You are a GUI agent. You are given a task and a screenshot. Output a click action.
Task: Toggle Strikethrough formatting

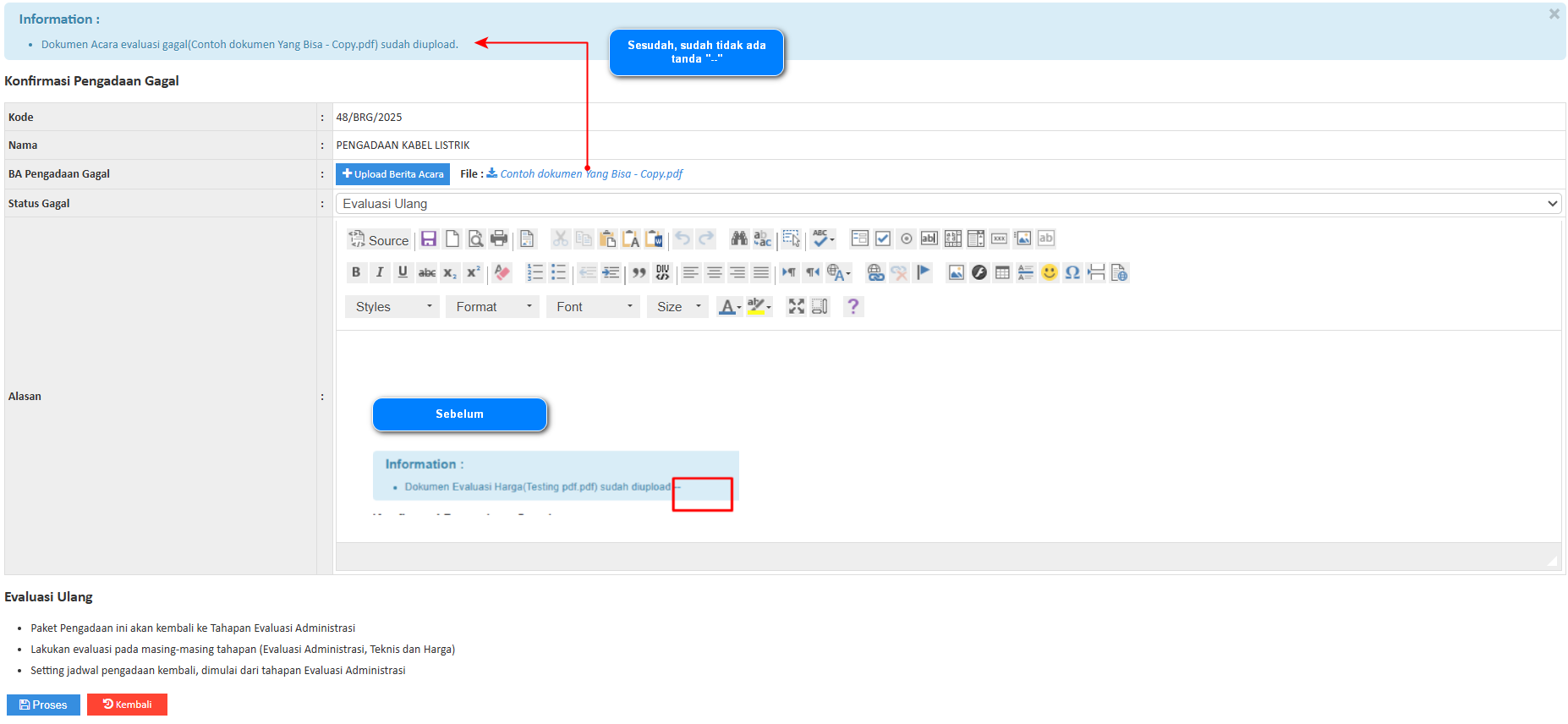click(x=427, y=272)
